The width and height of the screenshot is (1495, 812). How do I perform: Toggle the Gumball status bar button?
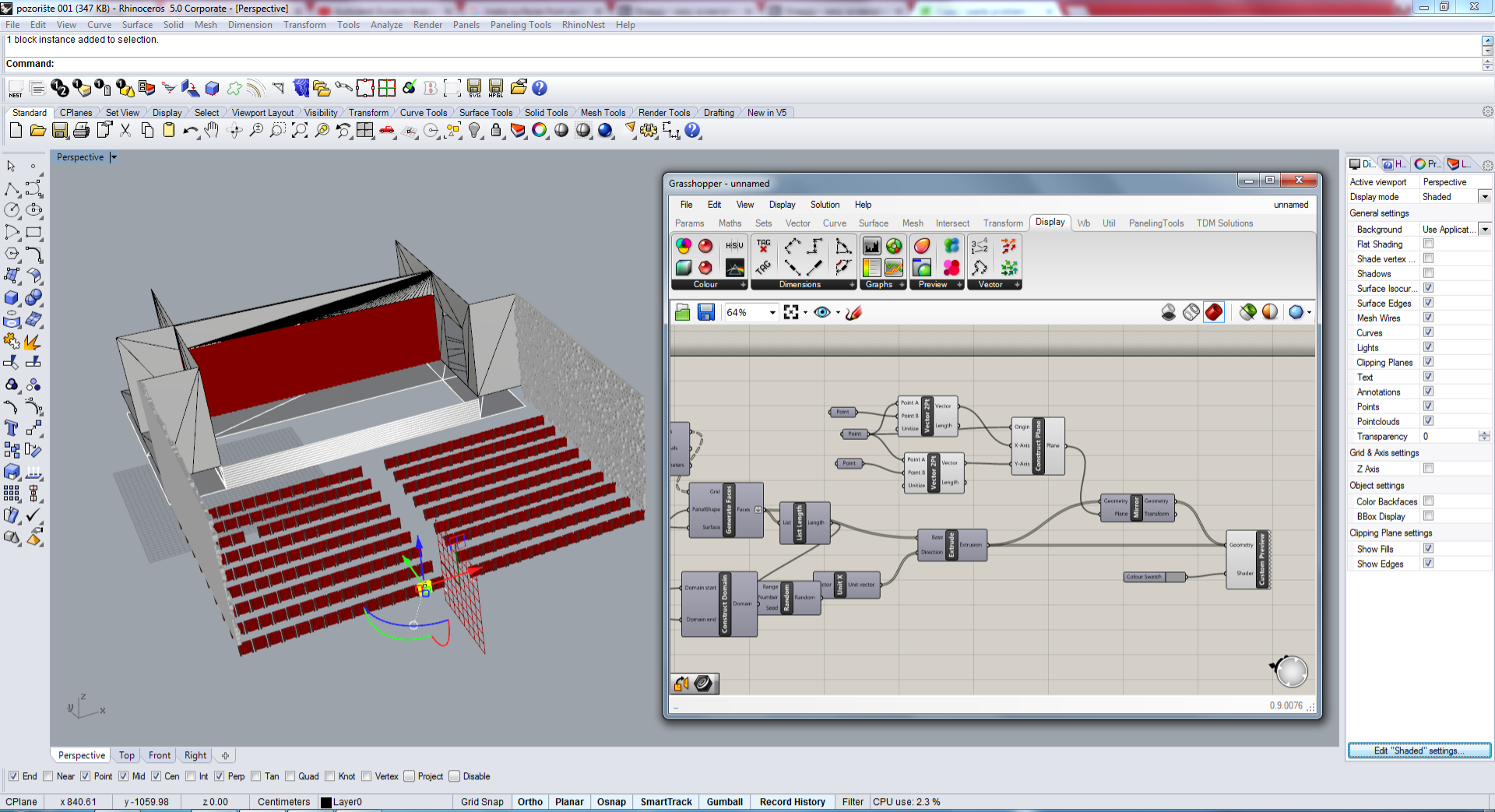click(x=724, y=802)
